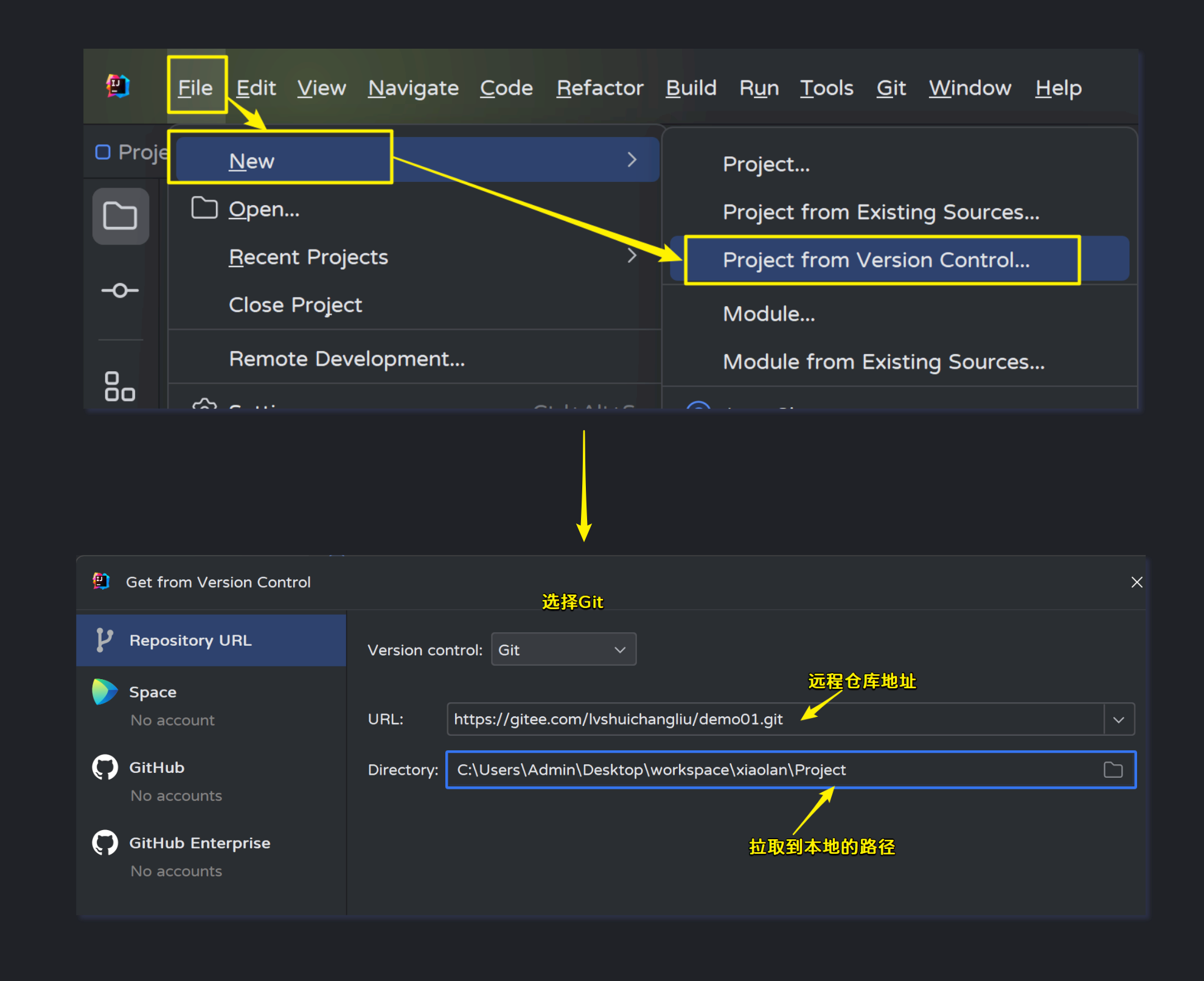This screenshot has height=981, width=1204.
Task: Click the folder browse icon in Directory field
Action: pos(1113,770)
